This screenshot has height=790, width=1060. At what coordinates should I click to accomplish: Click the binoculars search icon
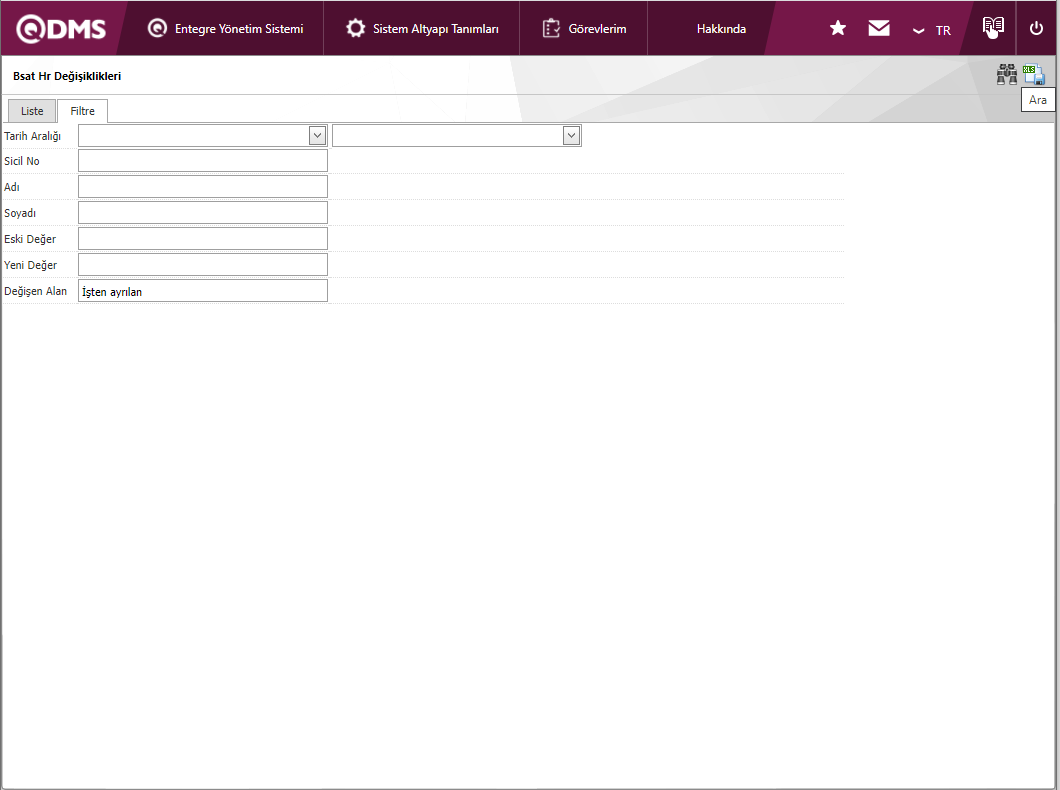point(1007,74)
